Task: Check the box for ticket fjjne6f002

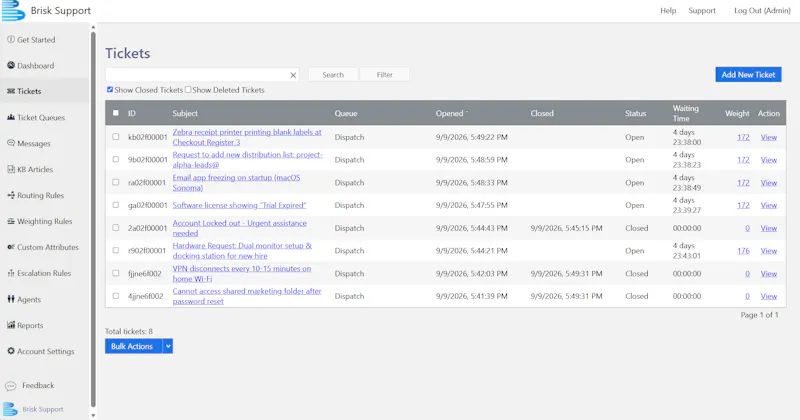Action: click(116, 273)
